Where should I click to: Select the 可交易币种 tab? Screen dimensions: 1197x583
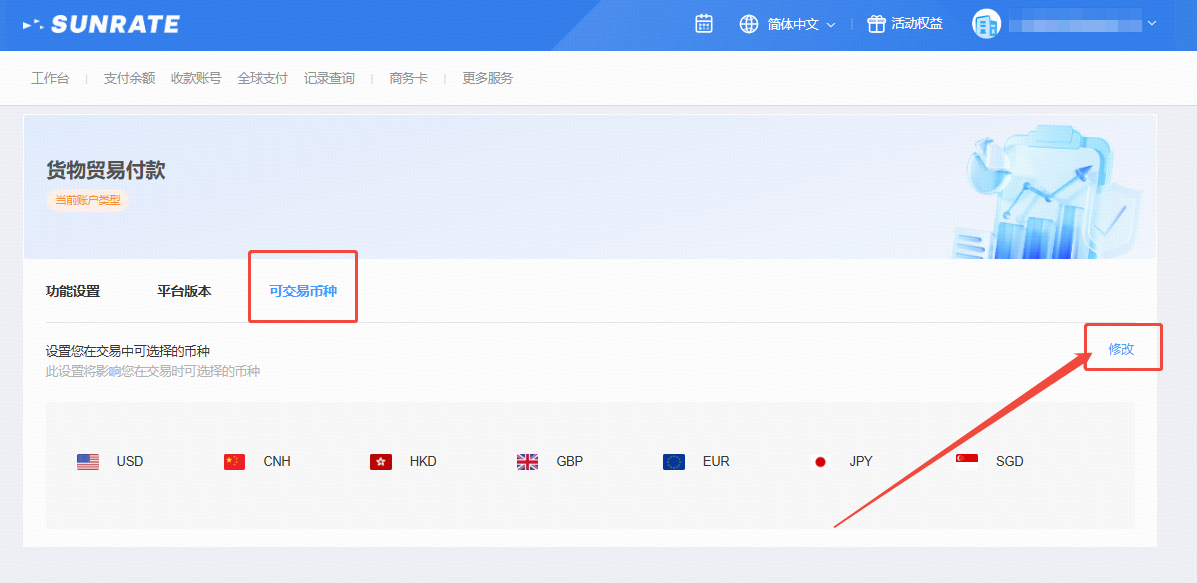click(303, 292)
